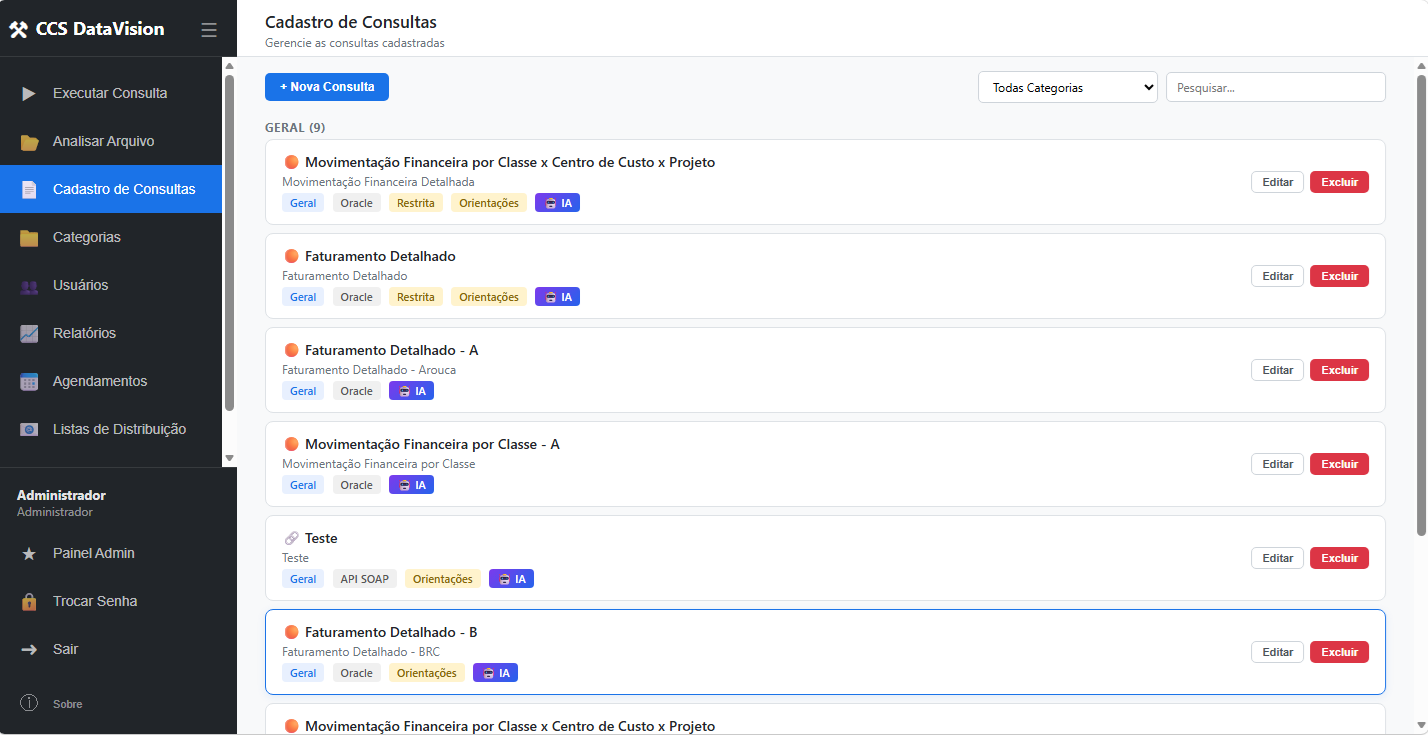Click the Painel Admin star icon

[x=29, y=554]
